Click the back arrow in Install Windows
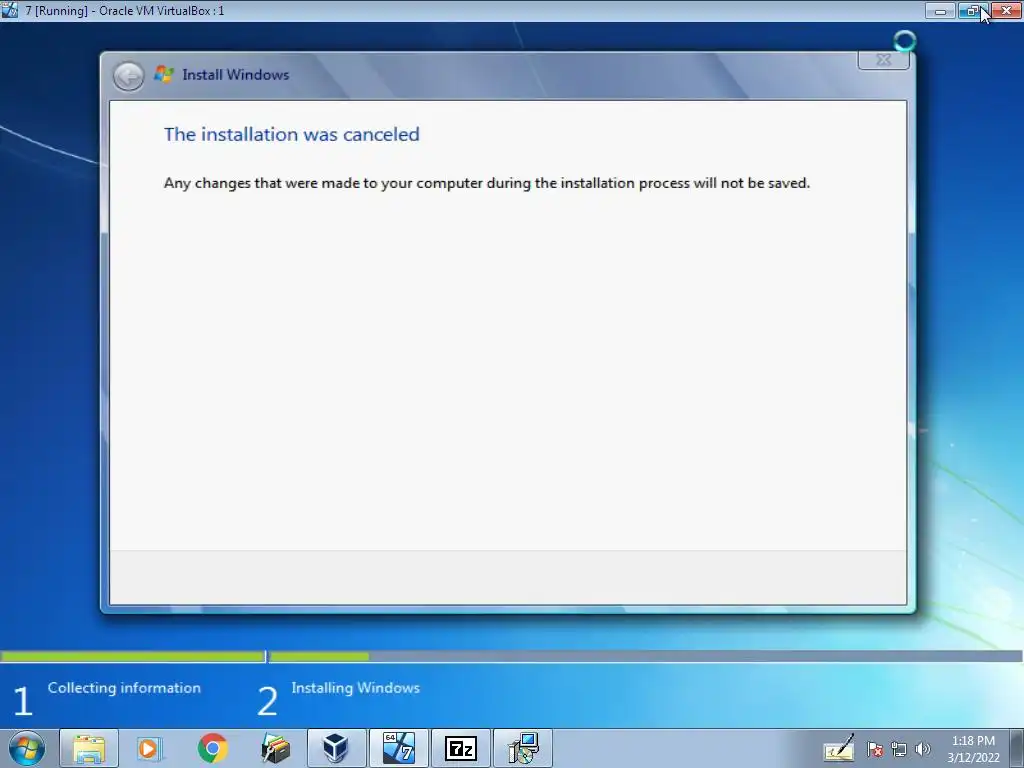This screenshot has width=1024, height=768. click(129, 76)
